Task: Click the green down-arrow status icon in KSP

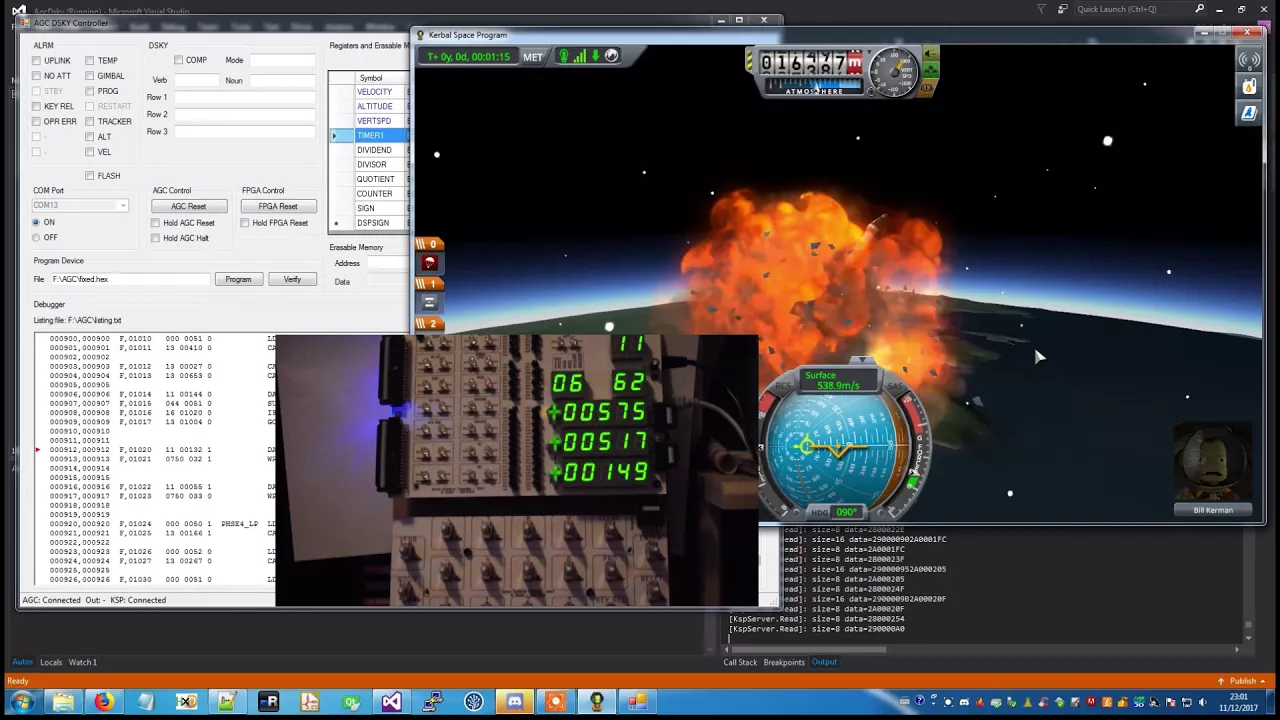Action: (594, 57)
